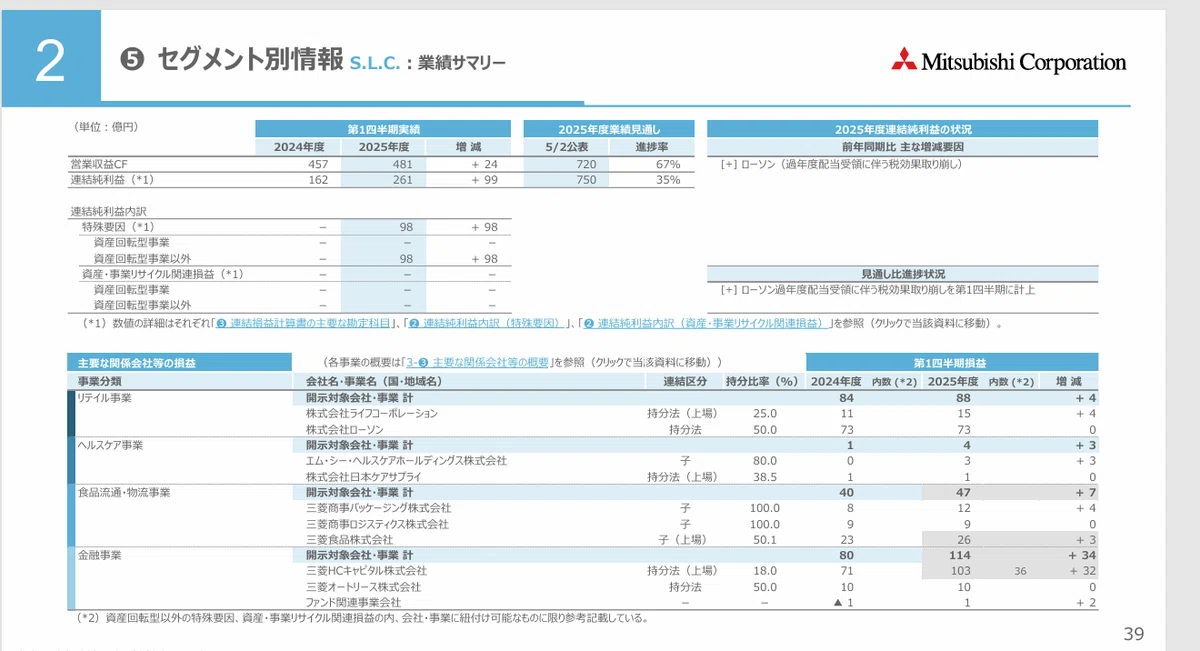
Task: Click the large section number 2 box
Action: click(51, 58)
